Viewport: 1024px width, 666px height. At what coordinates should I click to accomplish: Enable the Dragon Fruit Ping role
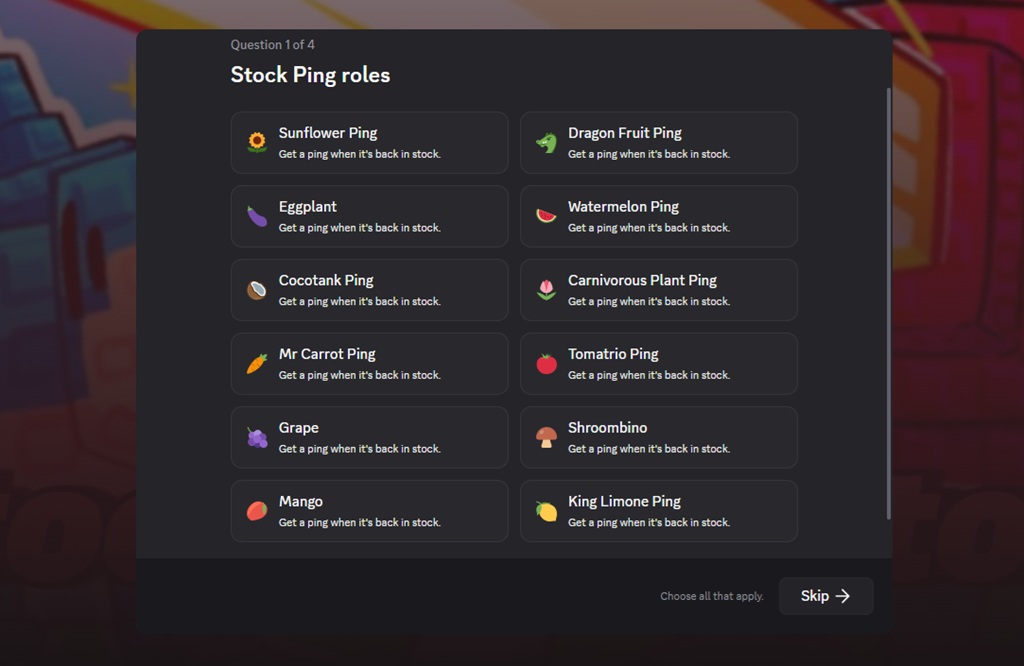click(x=658, y=143)
